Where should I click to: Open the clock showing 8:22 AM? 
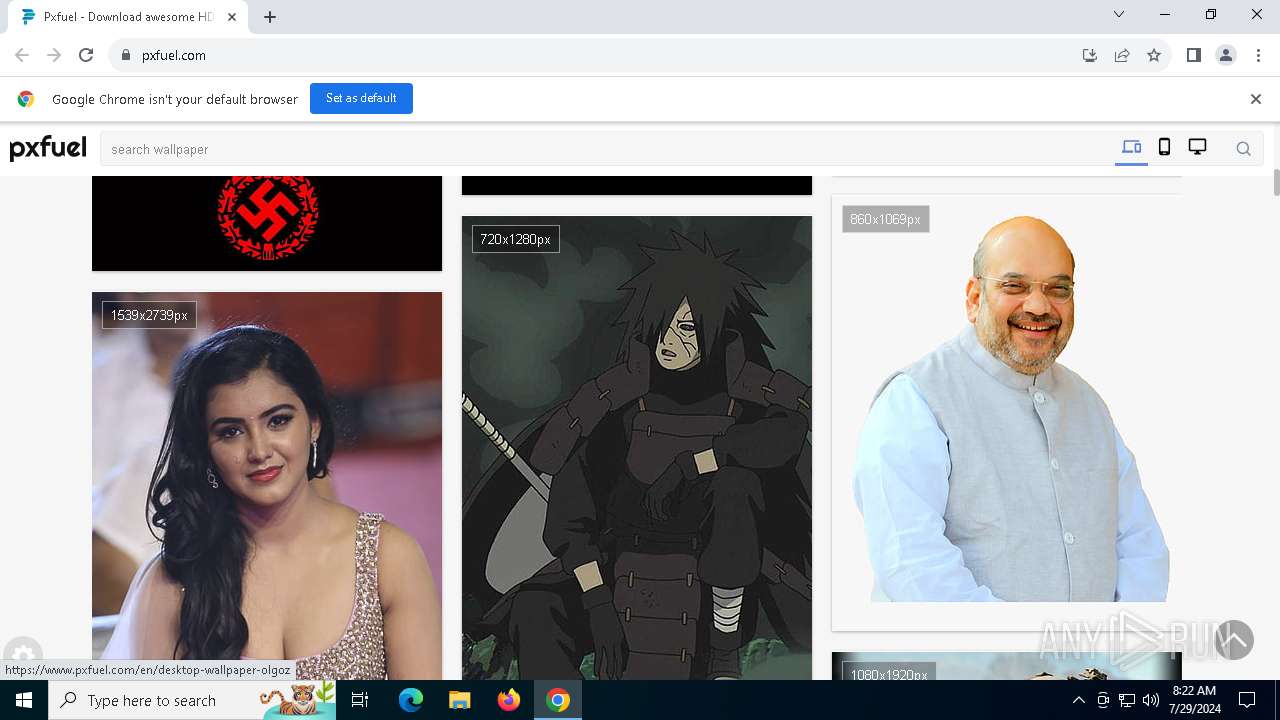(1194, 700)
